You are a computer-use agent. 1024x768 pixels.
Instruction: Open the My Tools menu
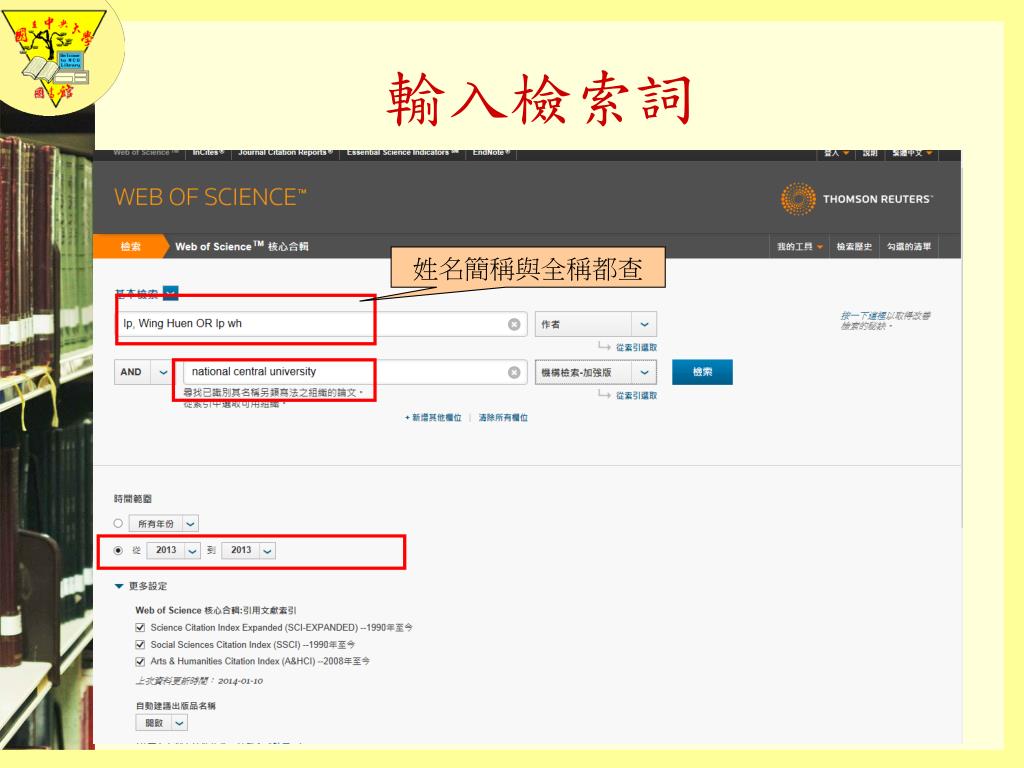[x=800, y=247]
